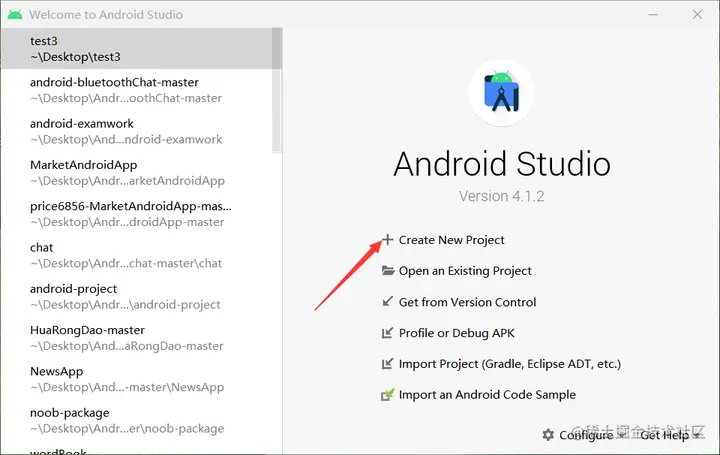This screenshot has width=720, height=455.
Task: Launch Profile or Debug APK
Action: (x=456, y=333)
